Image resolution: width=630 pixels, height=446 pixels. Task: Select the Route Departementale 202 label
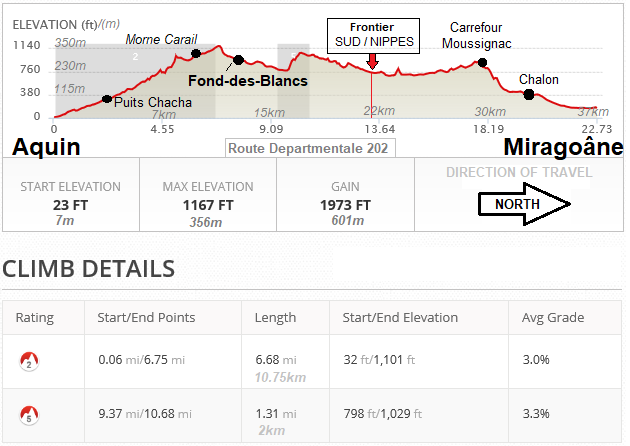pyautogui.click(x=309, y=148)
